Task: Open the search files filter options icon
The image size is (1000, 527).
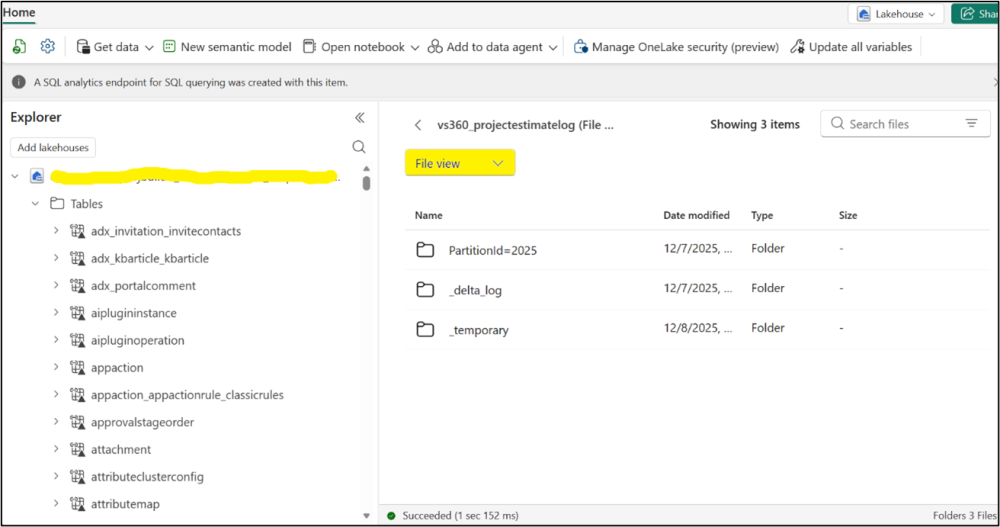Action: coord(970,124)
